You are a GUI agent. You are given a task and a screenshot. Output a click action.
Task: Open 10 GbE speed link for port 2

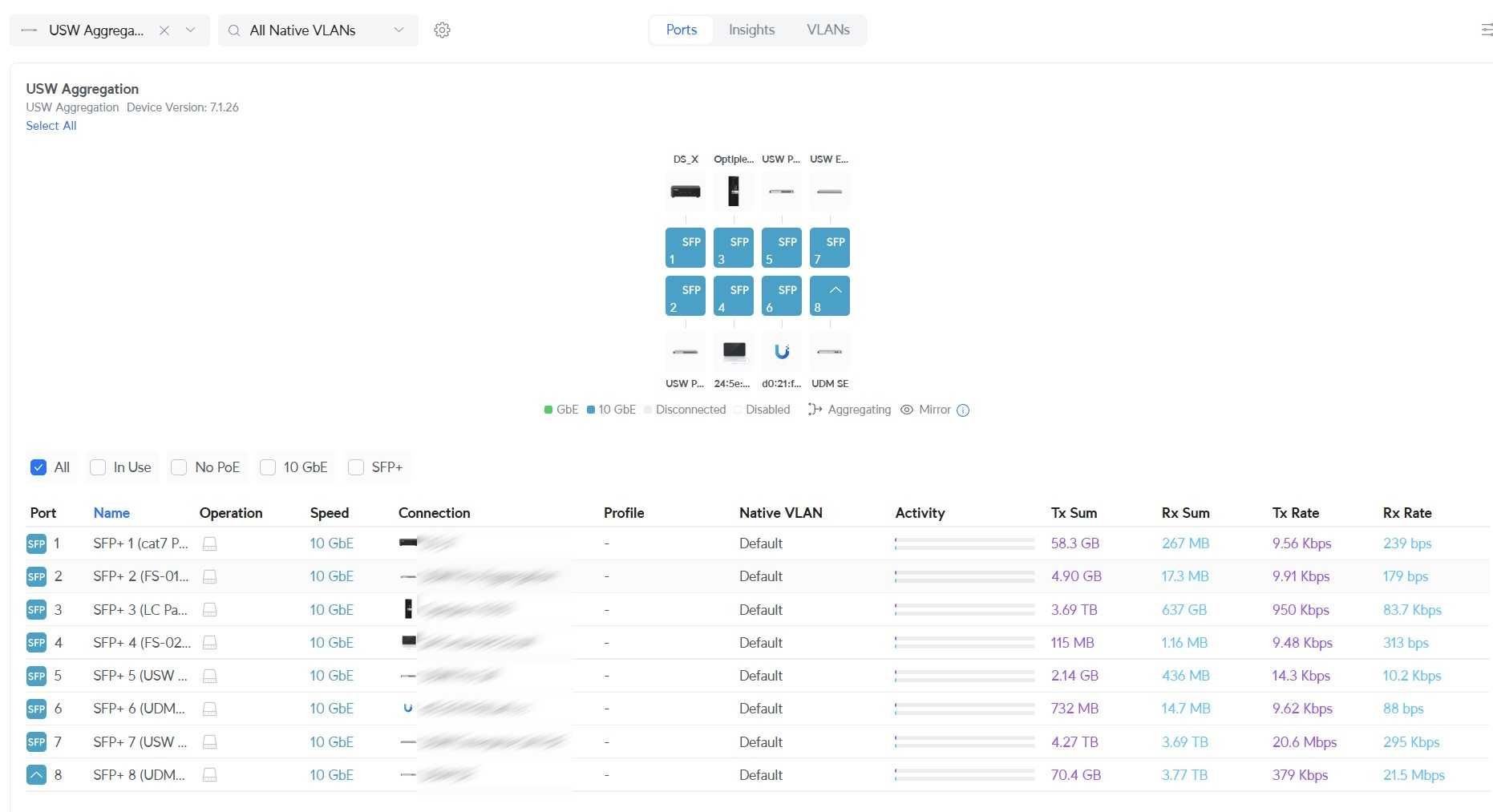(x=331, y=576)
